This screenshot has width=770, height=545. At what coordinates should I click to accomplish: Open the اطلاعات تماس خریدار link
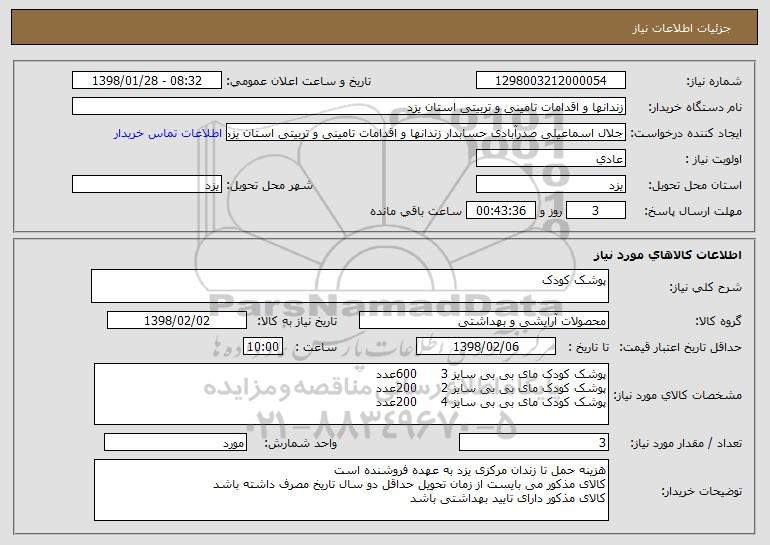click(168, 134)
